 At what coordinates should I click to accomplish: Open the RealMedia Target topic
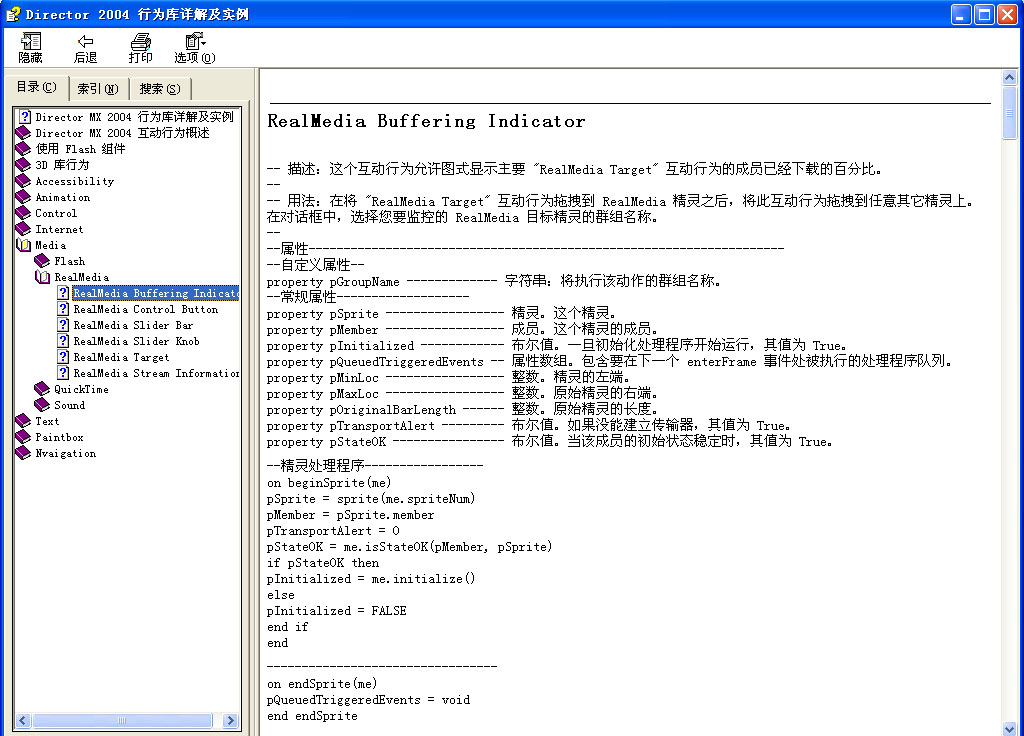(x=121, y=357)
